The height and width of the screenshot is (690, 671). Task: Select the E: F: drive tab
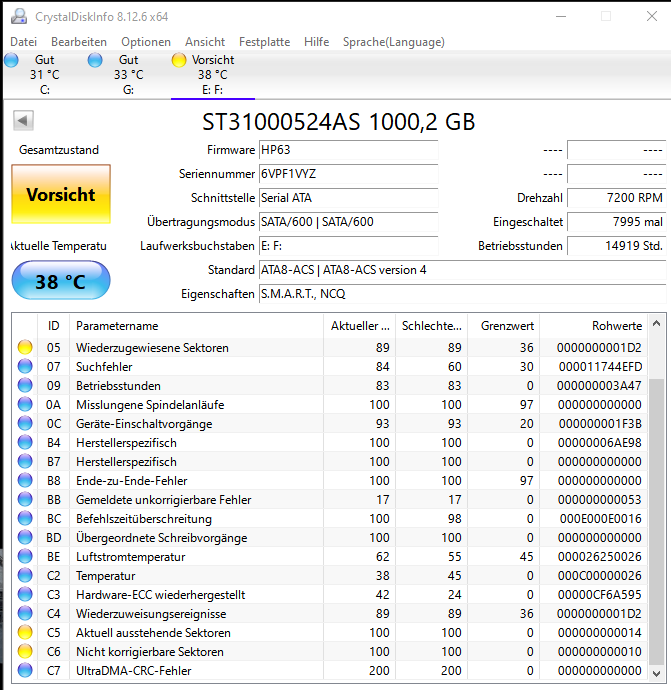click(213, 75)
